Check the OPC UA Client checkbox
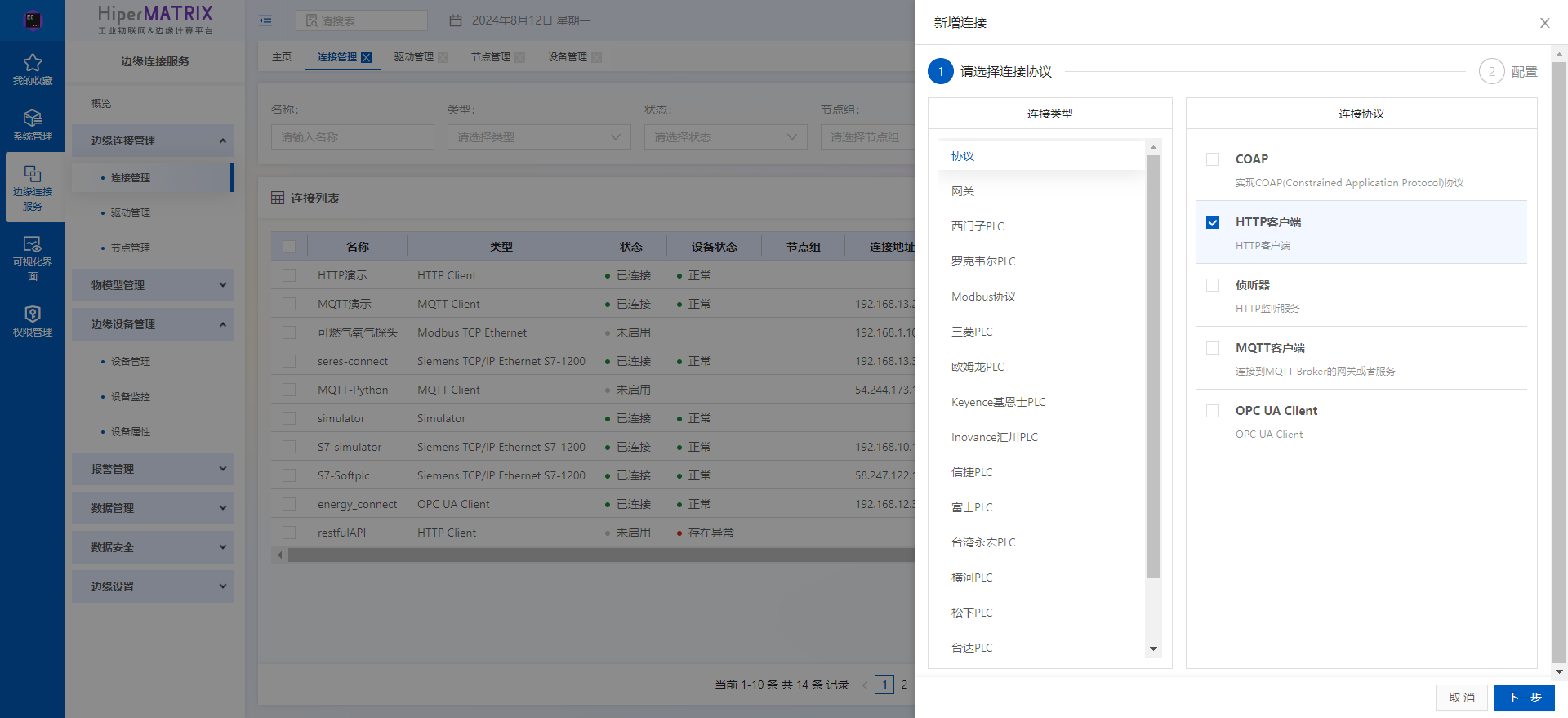Viewport: 1568px width, 718px height. [x=1213, y=411]
